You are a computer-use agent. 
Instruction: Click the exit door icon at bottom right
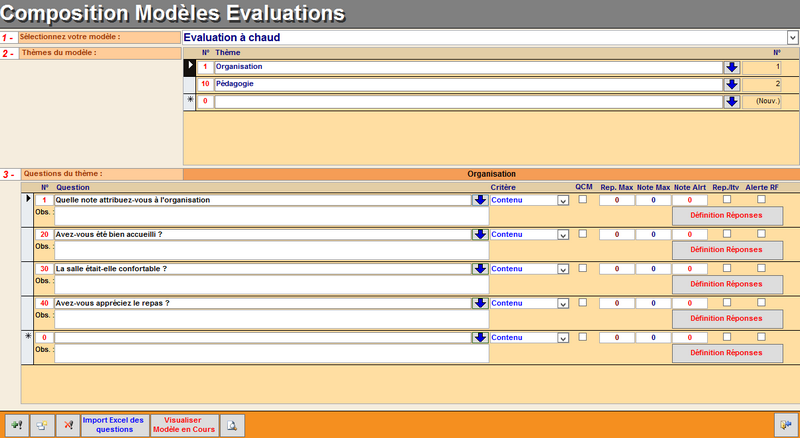(x=784, y=425)
